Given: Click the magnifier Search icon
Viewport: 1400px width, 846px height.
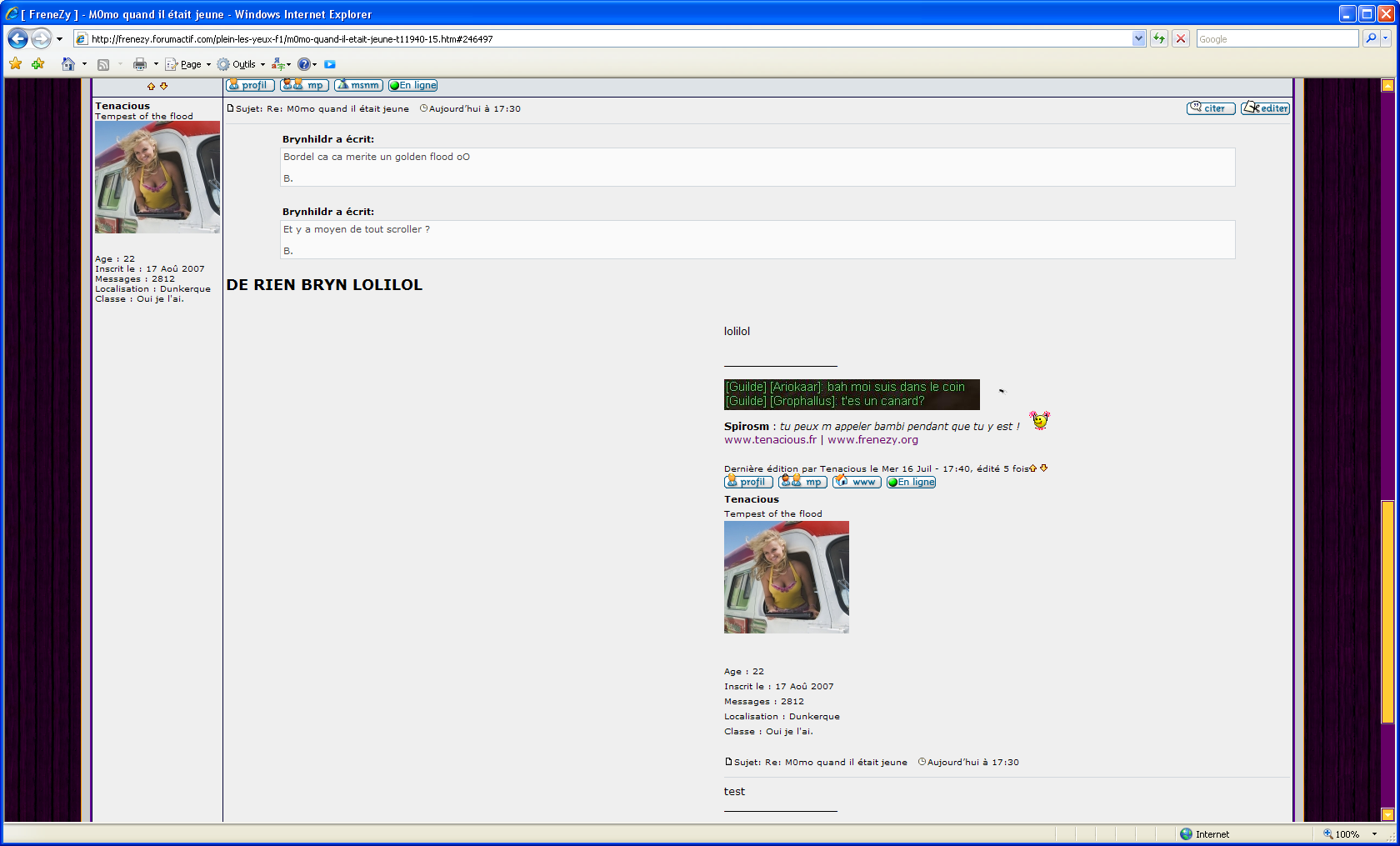Looking at the screenshot, I should [x=1370, y=38].
